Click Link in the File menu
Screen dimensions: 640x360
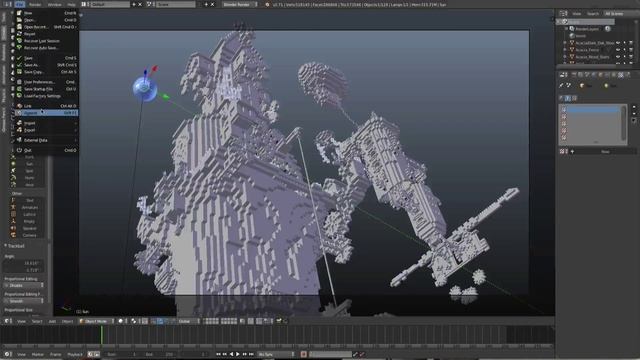point(46,106)
